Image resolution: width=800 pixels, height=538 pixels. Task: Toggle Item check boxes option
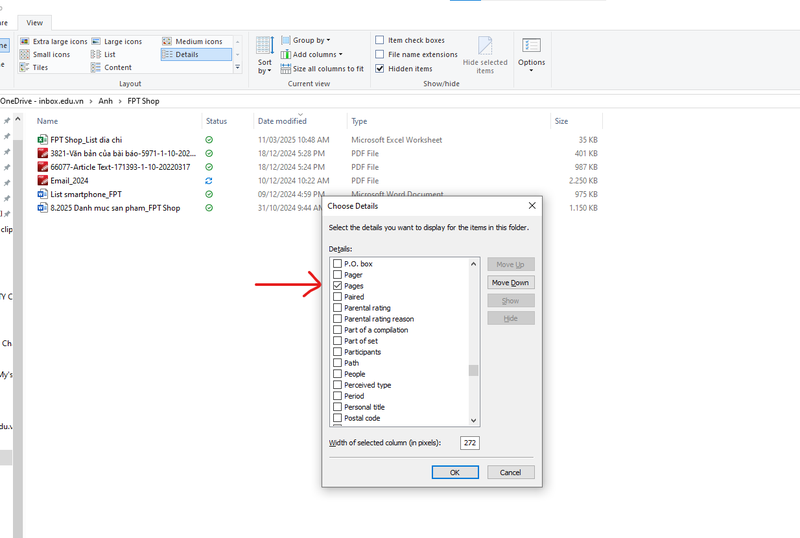pyautogui.click(x=380, y=40)
